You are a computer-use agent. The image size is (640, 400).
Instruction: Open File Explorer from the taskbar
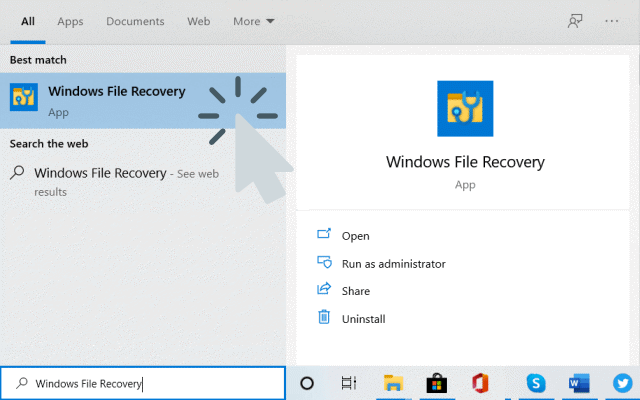coord(393,383)
